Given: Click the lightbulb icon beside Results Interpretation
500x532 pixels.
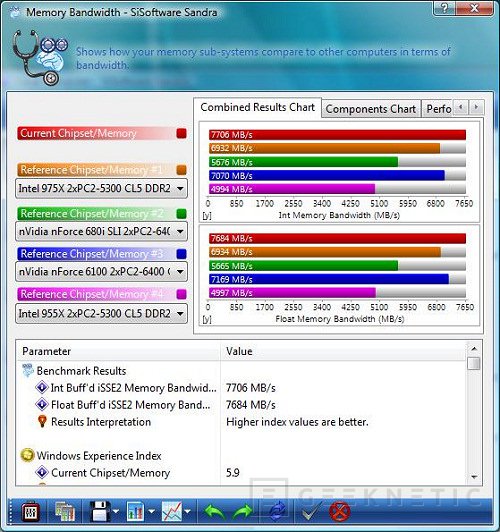Looking at the screenshot, I should click(x=42, y=421).
